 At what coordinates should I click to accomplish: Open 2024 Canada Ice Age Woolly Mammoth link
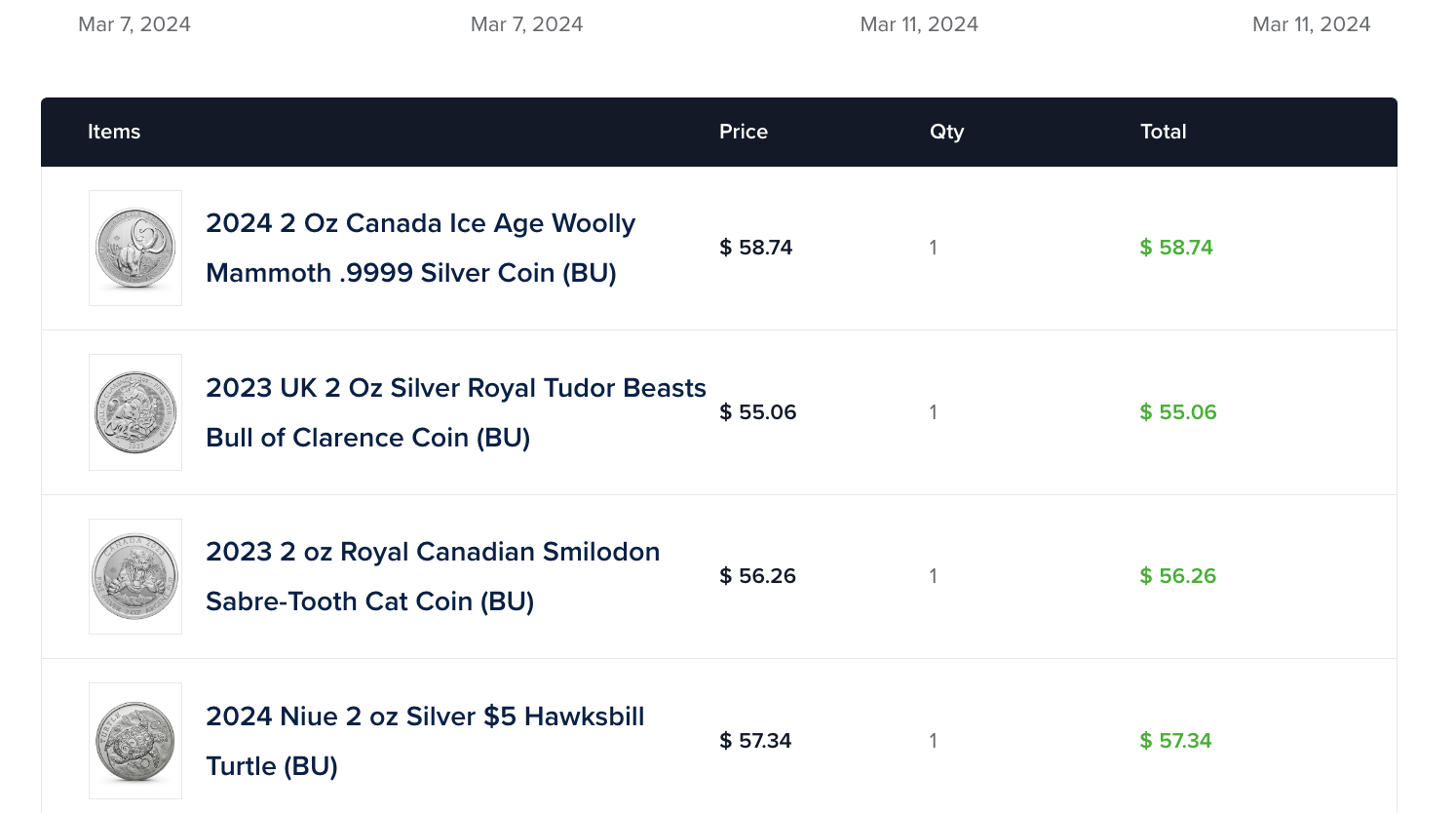coord(421,248)
